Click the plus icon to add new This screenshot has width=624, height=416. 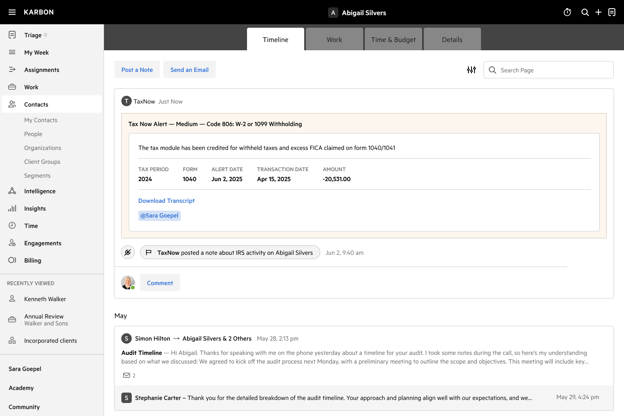tap(598, 12)
